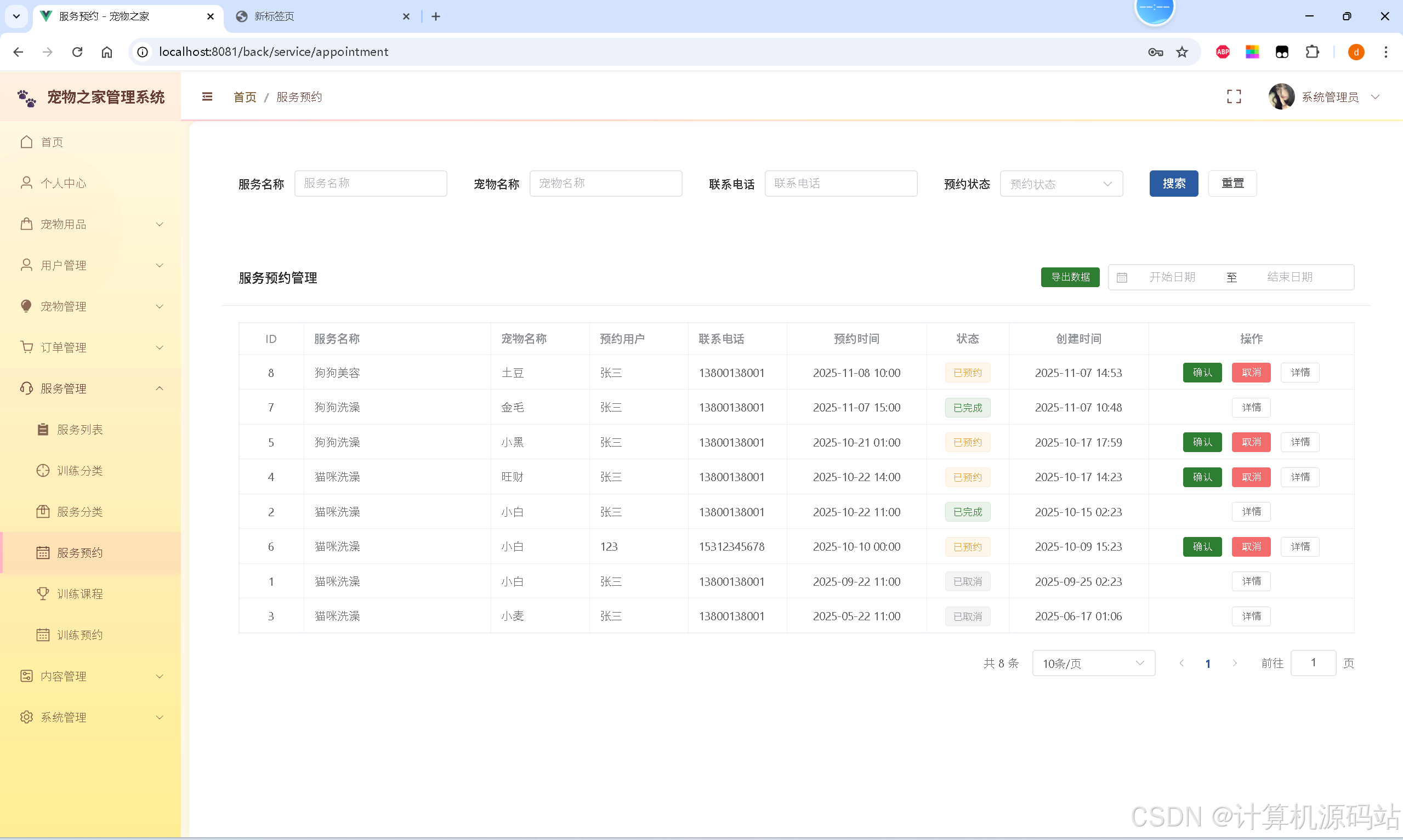Expand the 宠物管理 sidebar menu

(x=90, y=306)
